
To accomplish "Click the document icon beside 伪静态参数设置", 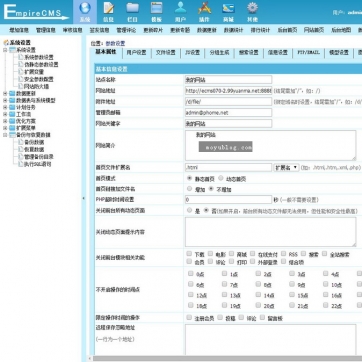I will point(21,64).
